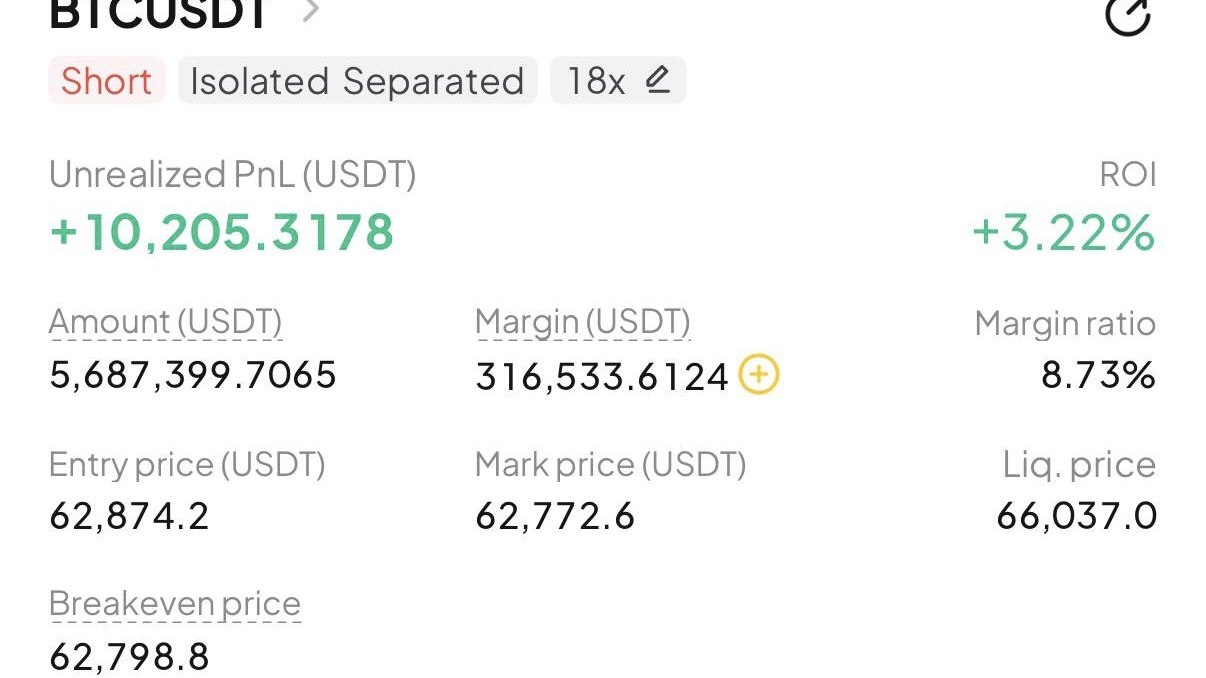
Task: Tap the Amount (USDT) underlined label
Action: pyautogui.click(x=166, y=322)
